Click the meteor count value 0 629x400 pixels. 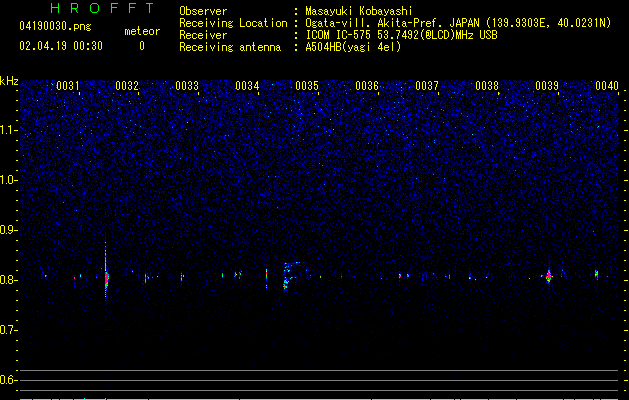coord(142,46)
